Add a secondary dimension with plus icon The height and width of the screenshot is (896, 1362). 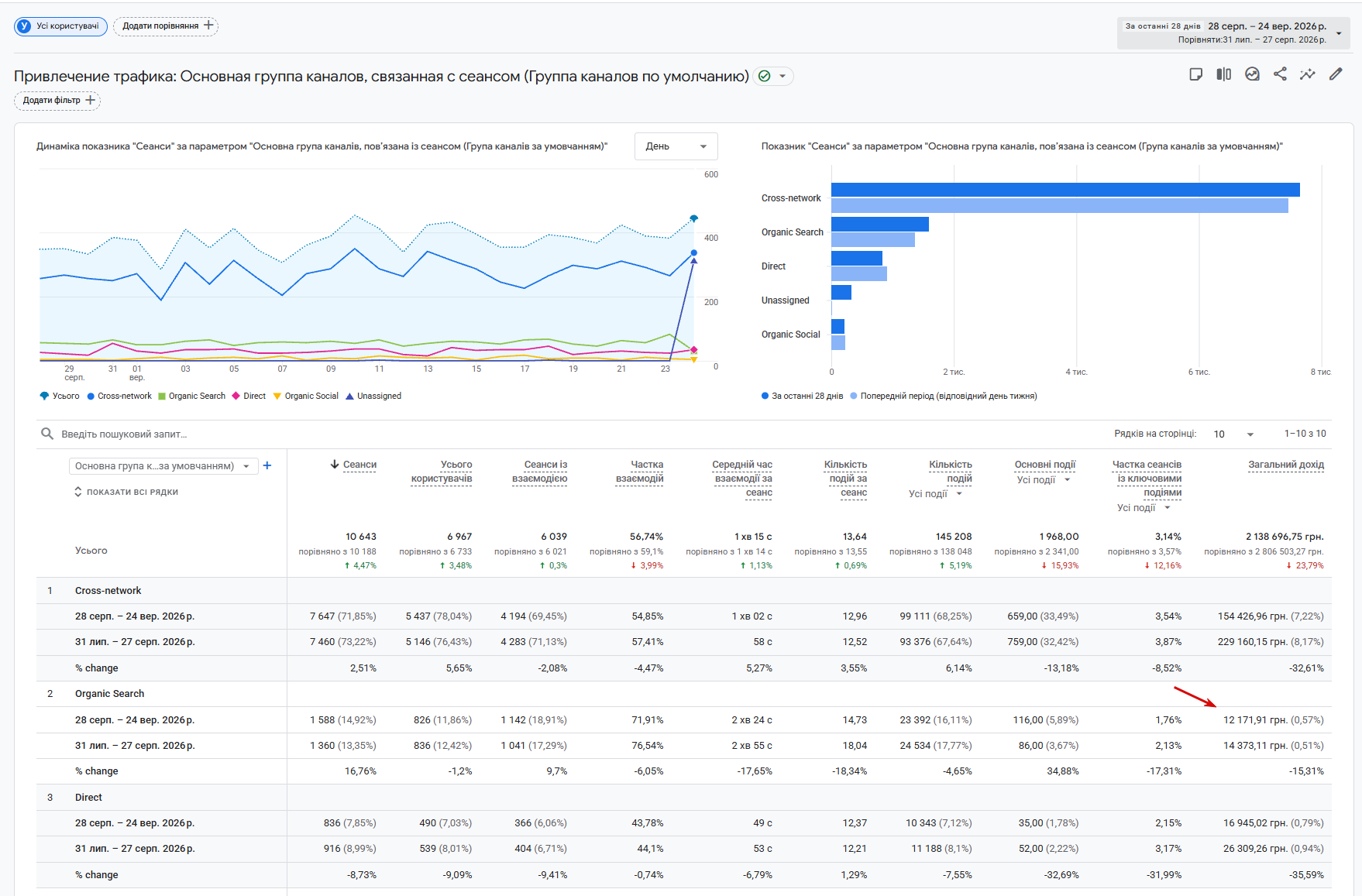267,465
